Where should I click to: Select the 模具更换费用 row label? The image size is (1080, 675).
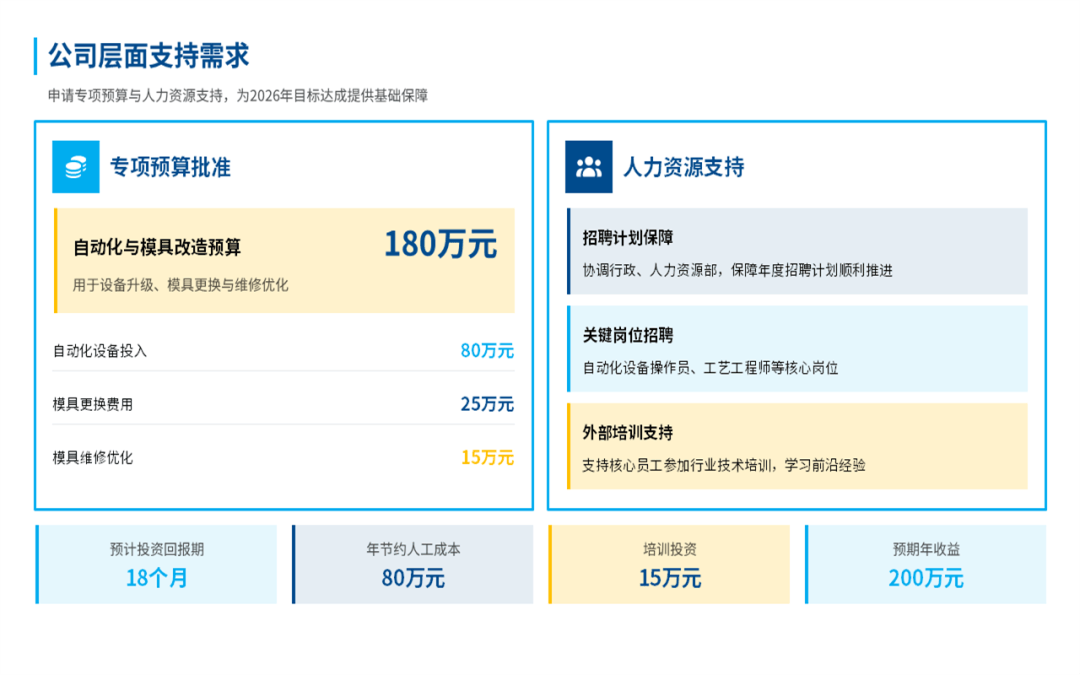pyautogui.click(x=93, y=405)
